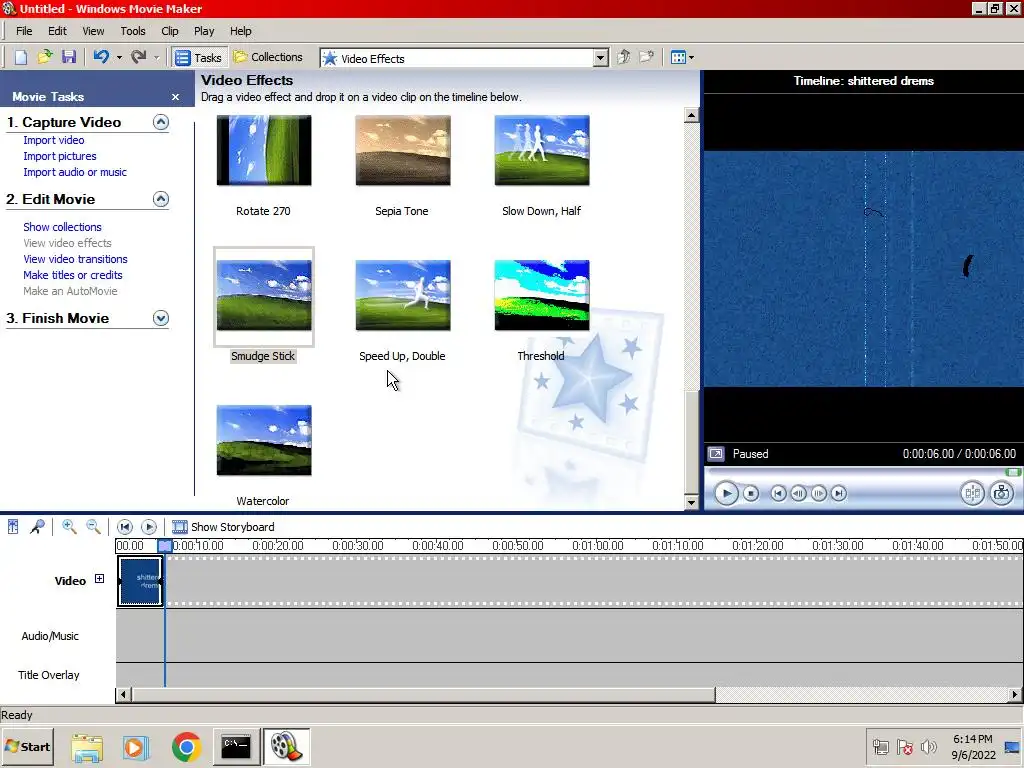Click the Up One Level folder icon
This screenshot has height=768, width=1024.
623,57
